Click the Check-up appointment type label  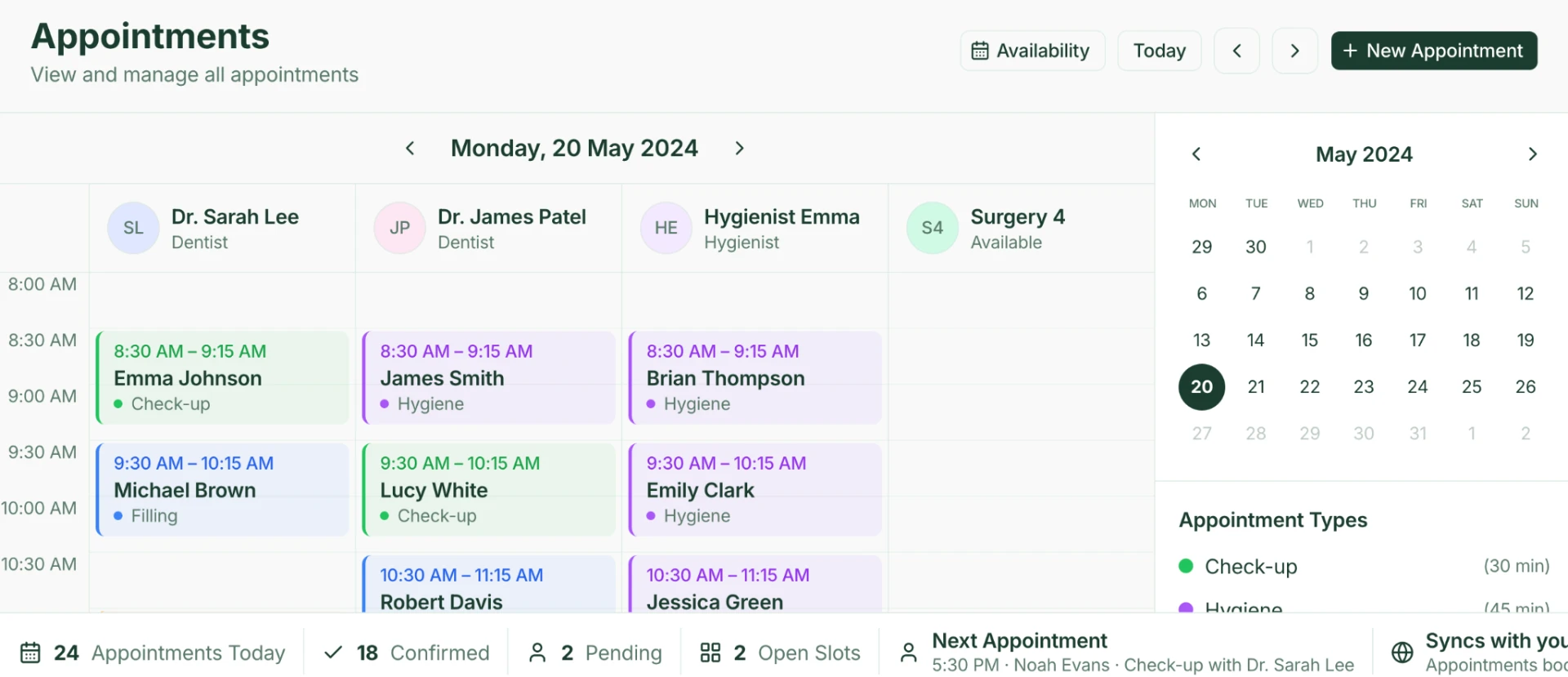1251,566
